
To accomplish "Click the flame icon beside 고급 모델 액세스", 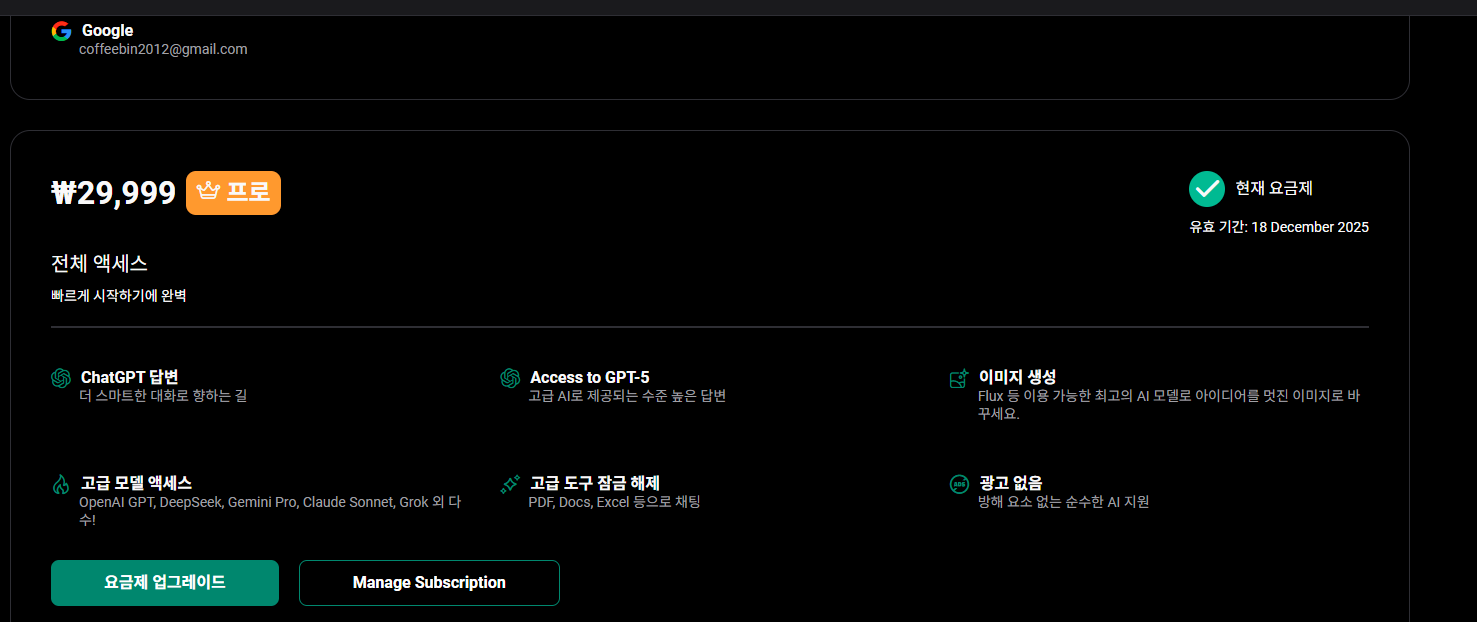I will 61,484.
